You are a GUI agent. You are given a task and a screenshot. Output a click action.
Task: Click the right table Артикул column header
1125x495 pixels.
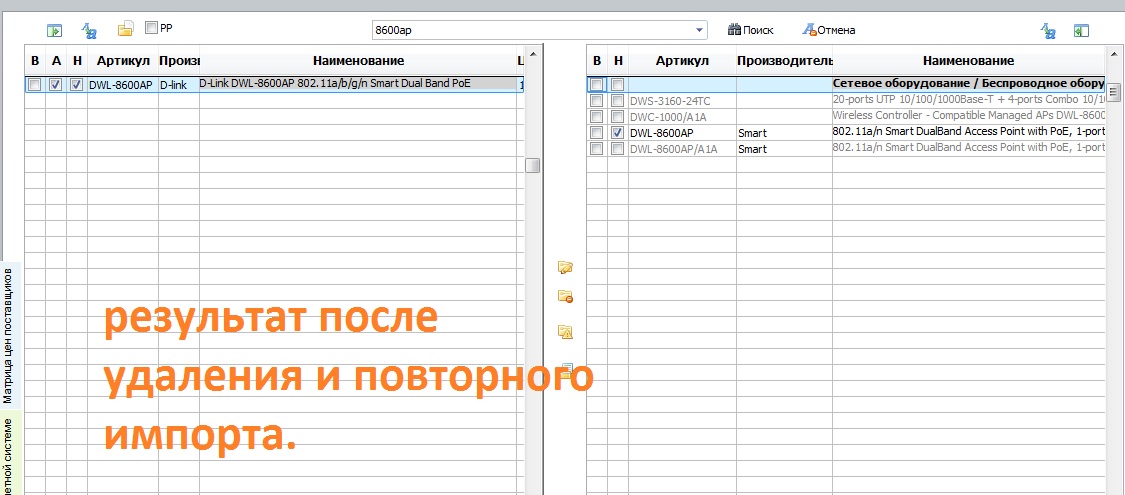pyautogui.click(x=682, y=61)
